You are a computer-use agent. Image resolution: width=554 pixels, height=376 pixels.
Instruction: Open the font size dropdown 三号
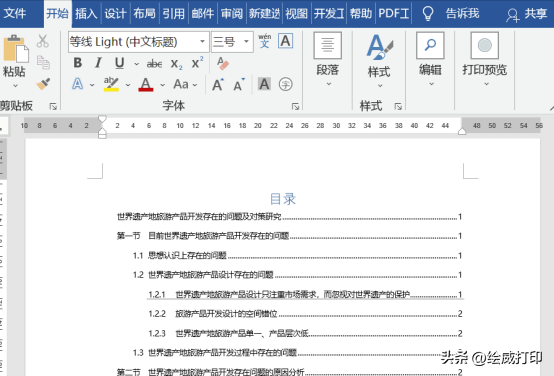point(246,42)
